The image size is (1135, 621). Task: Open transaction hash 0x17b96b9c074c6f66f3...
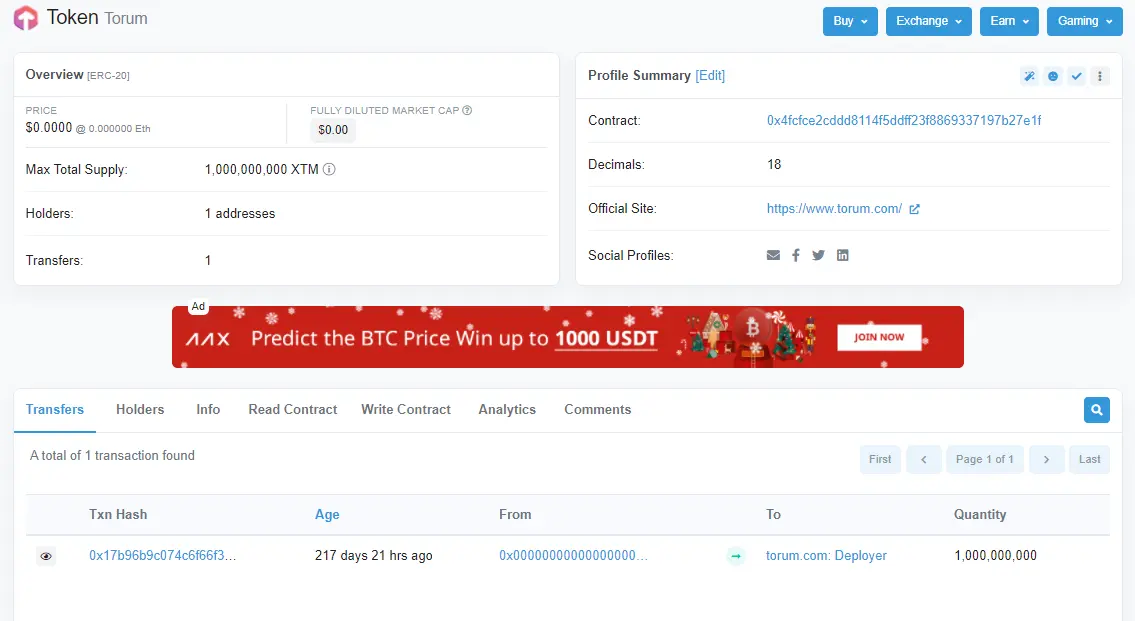pos(162,555)
